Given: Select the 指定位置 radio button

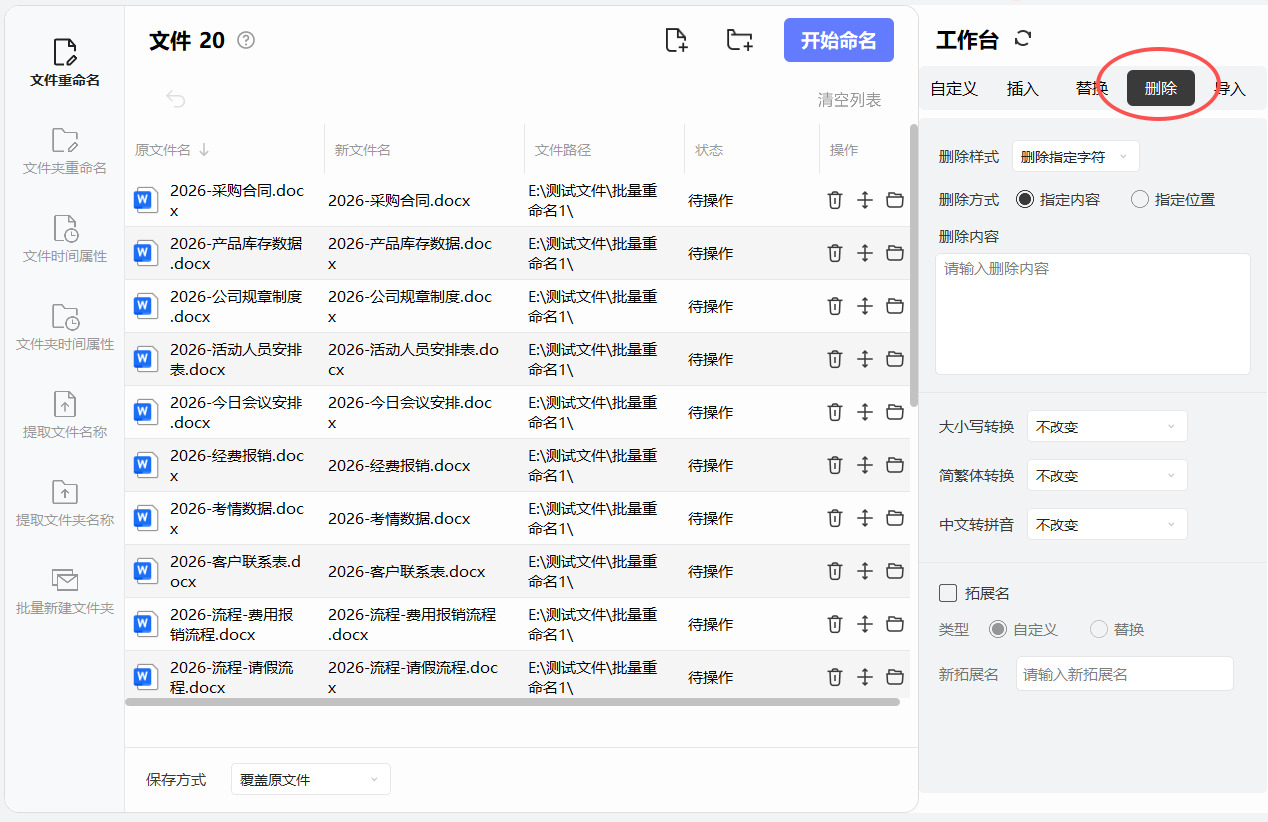Looking at the screenshot, I should [x=1140, y=199].
